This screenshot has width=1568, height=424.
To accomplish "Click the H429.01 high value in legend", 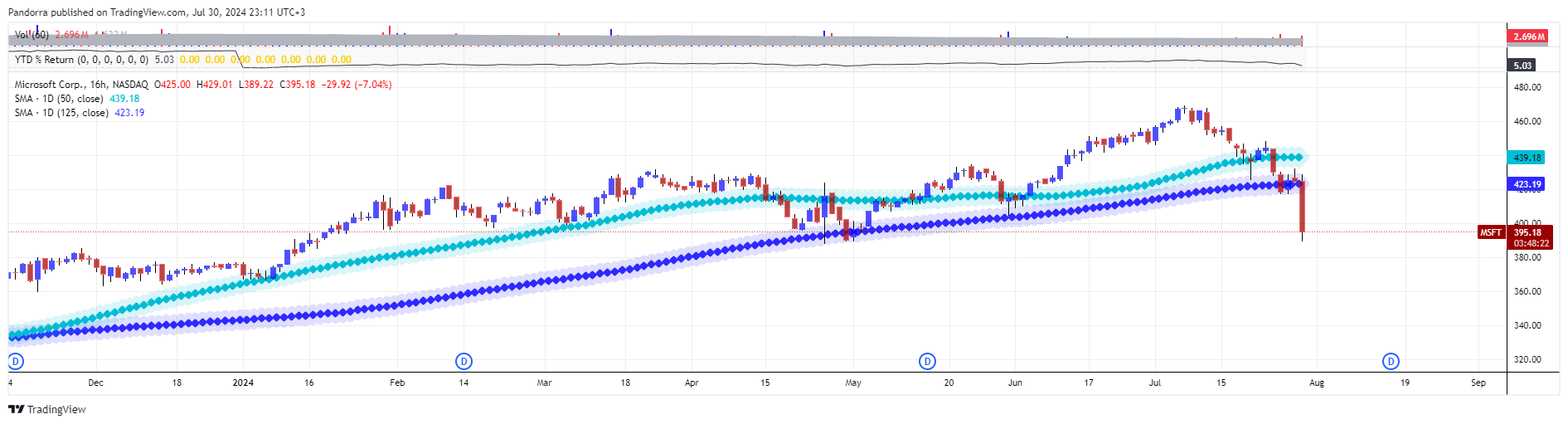I will point(215,85).
